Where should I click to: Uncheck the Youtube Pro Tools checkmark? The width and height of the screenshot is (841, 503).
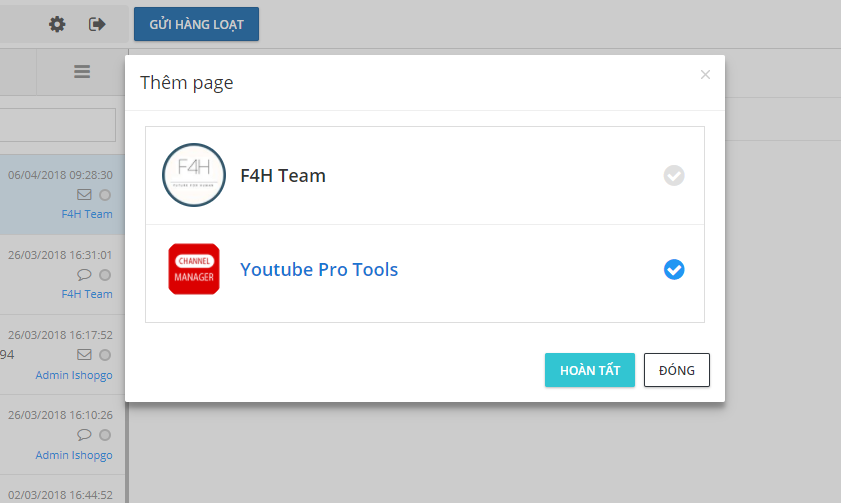click(x=674, y=270)
